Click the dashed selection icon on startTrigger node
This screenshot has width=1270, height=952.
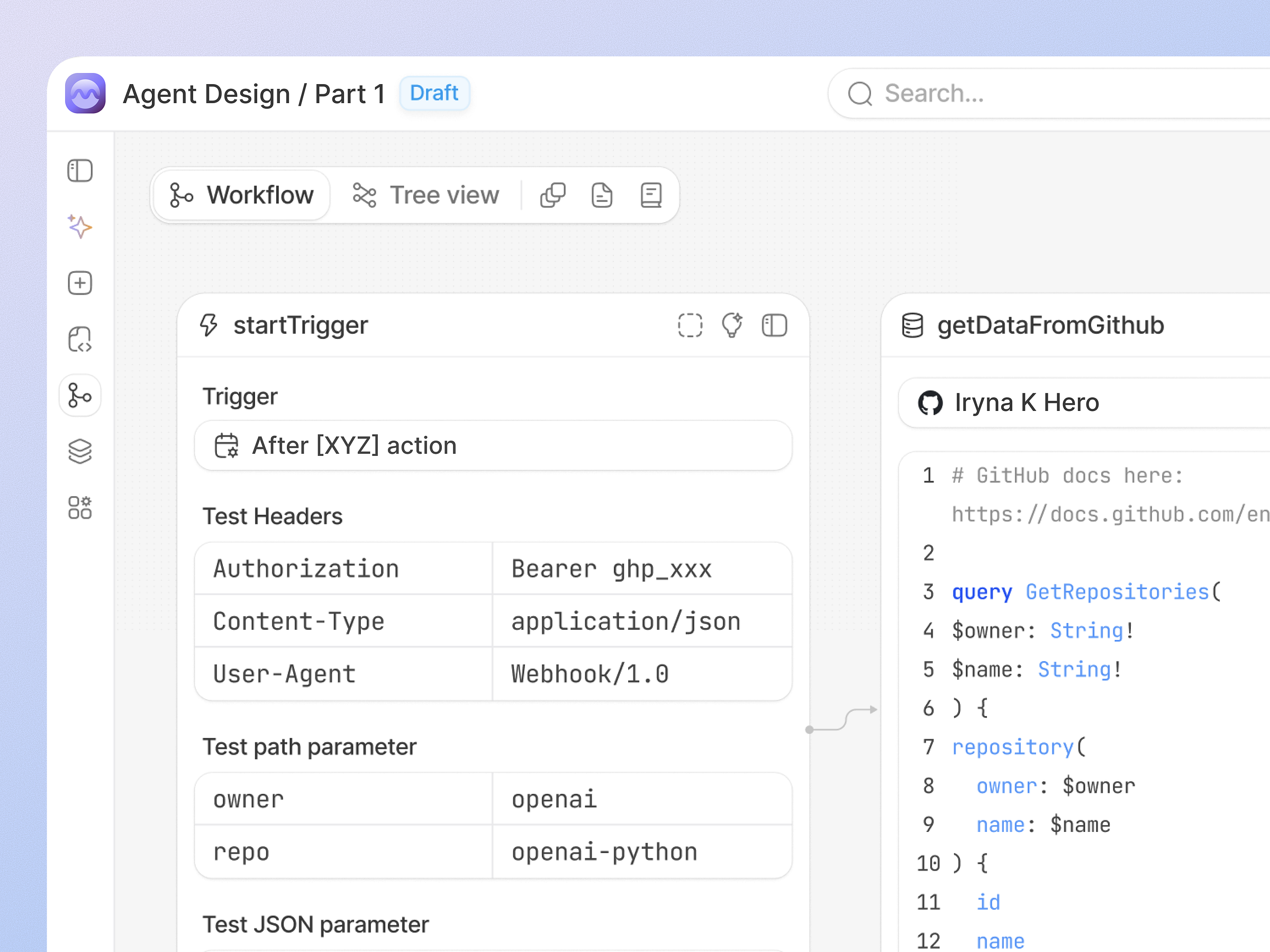pyautogui.click(x=690, y=325)
